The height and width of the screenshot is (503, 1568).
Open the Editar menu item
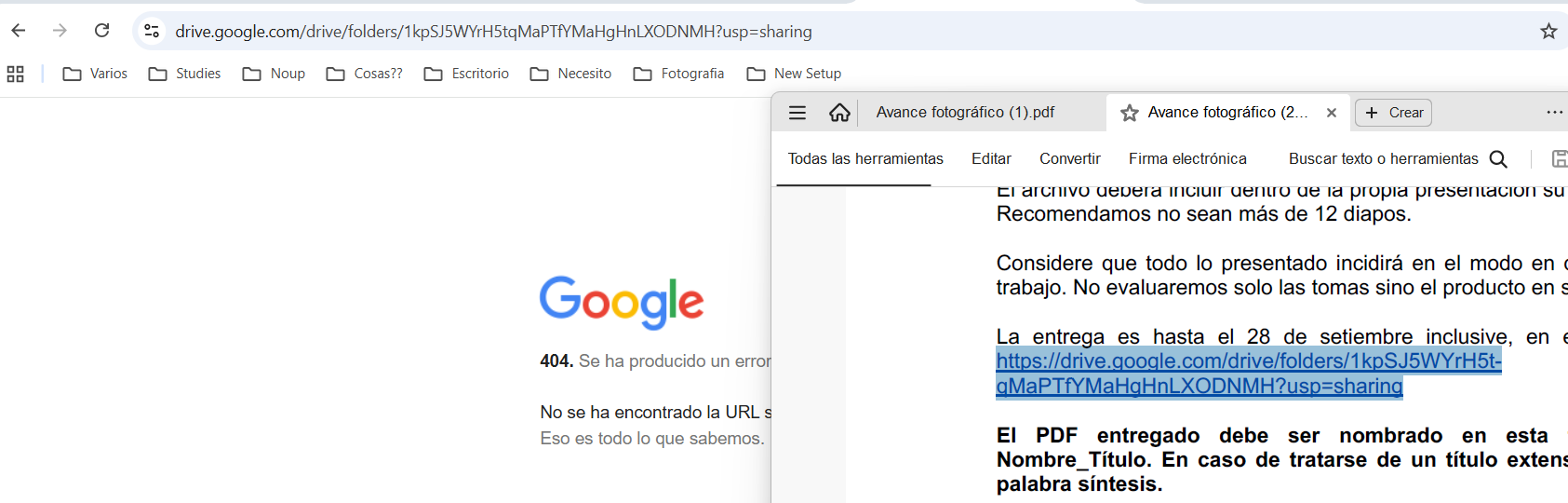[x=991, y=159]
